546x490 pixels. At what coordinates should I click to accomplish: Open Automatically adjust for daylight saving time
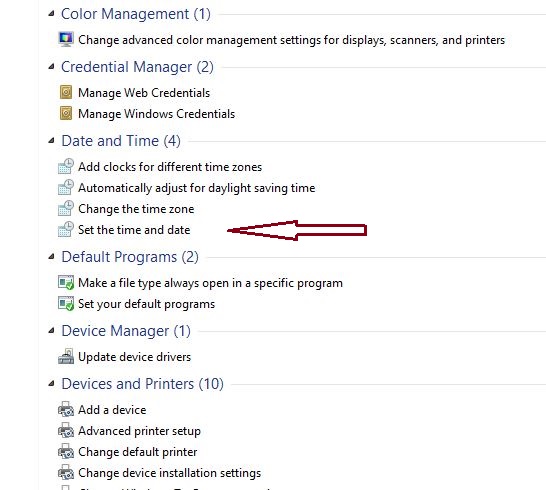click(x=196, y=188)
